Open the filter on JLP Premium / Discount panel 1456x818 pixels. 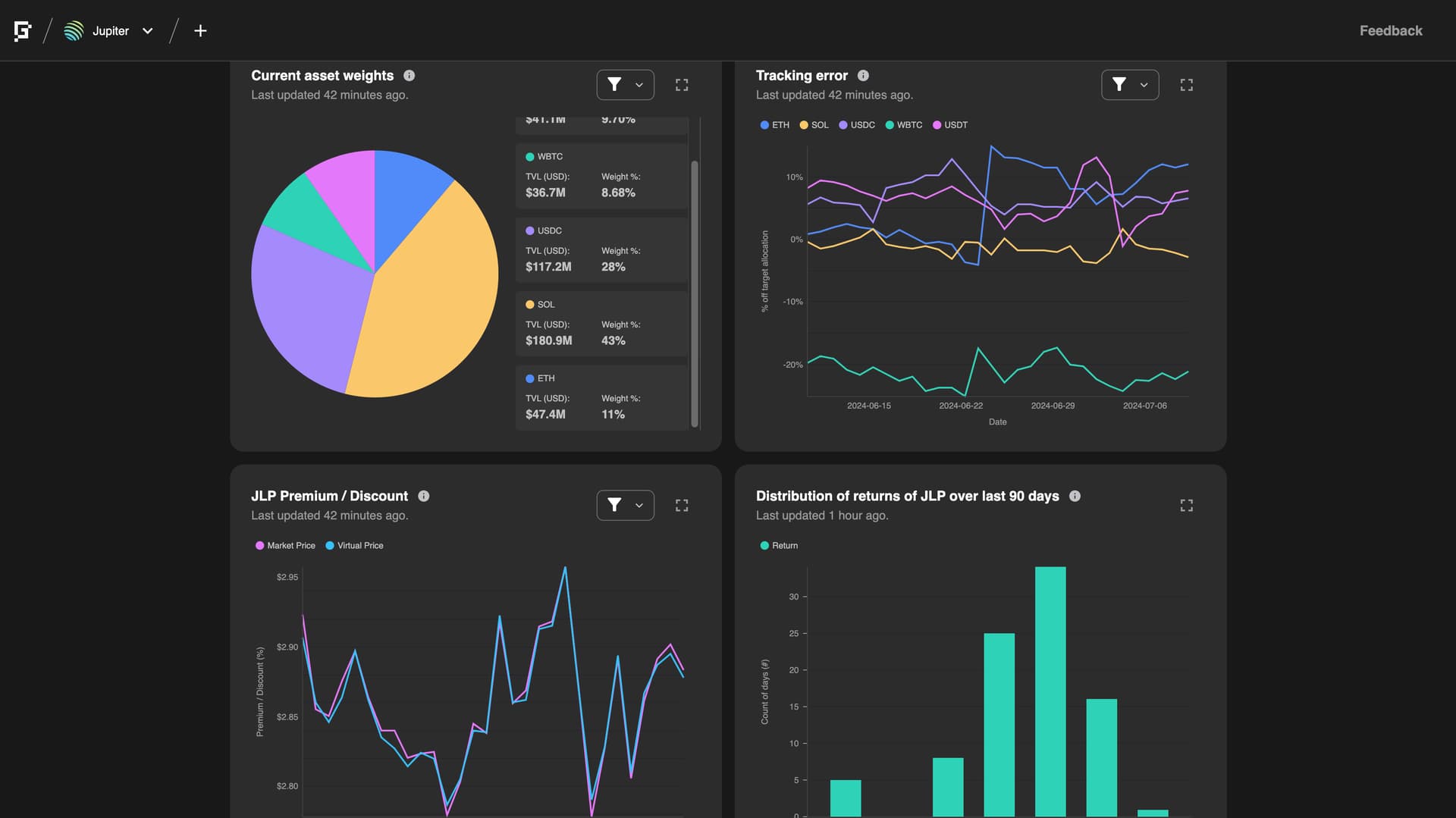(x=615, y=505)
